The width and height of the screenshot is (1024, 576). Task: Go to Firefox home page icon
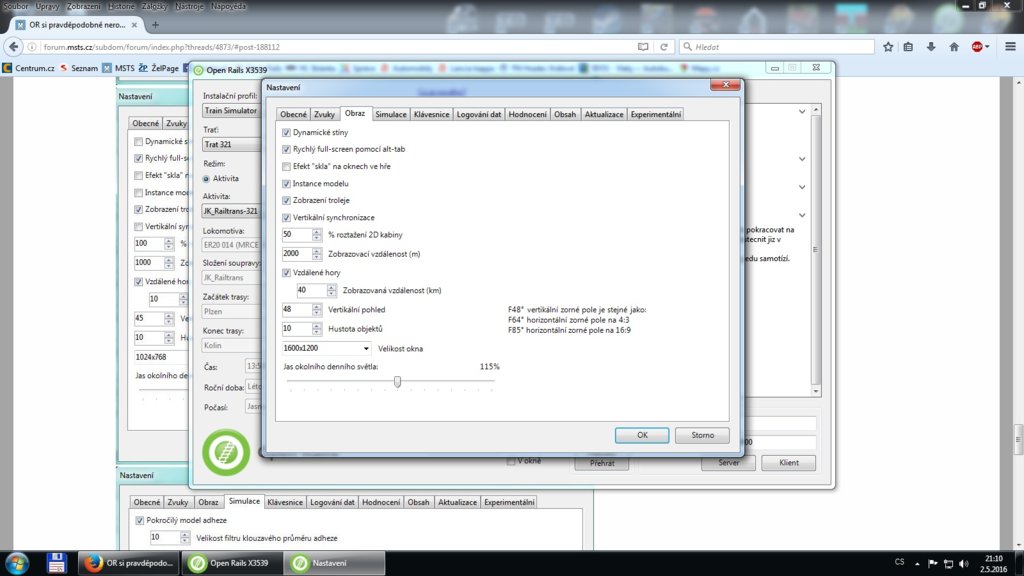954,47
